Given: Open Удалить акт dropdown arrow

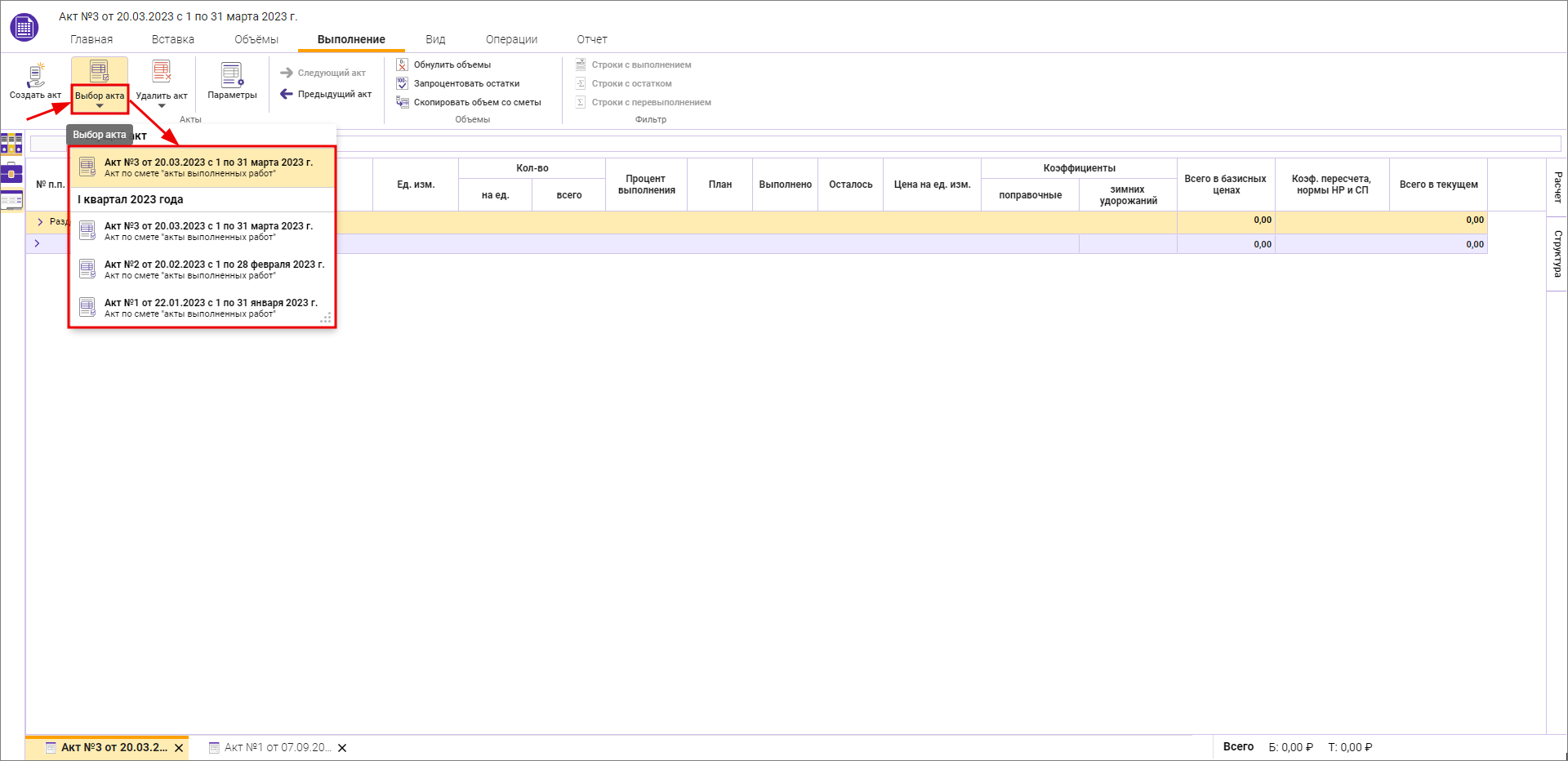Looking at the screenshot, I should (x=162, y=106).
